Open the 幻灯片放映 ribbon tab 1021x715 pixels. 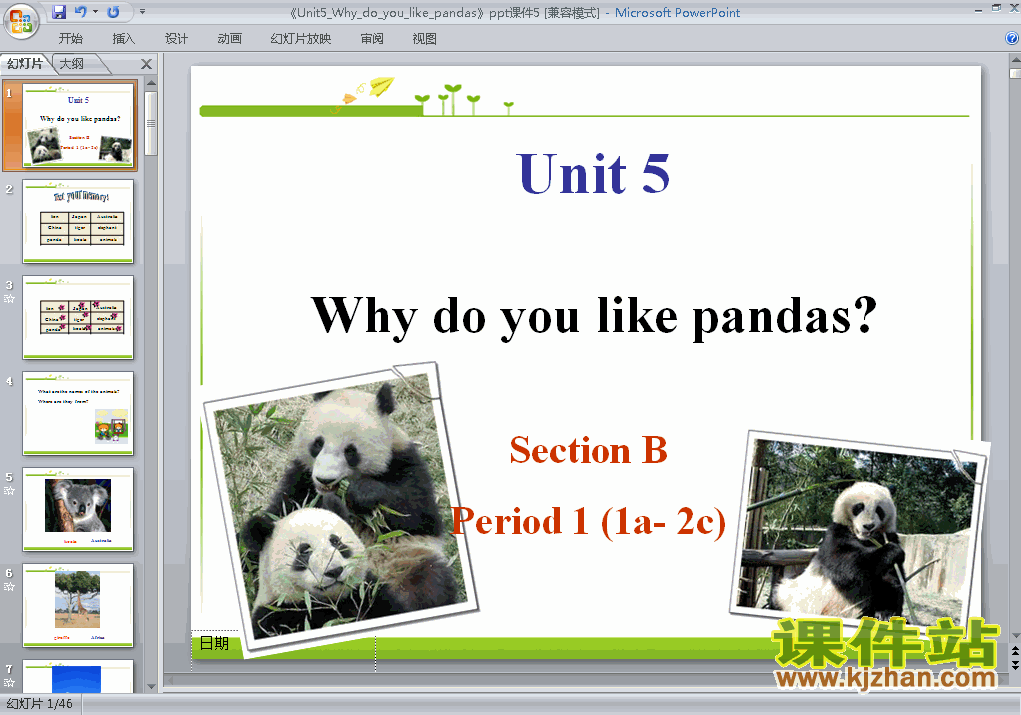click(301, 38)
